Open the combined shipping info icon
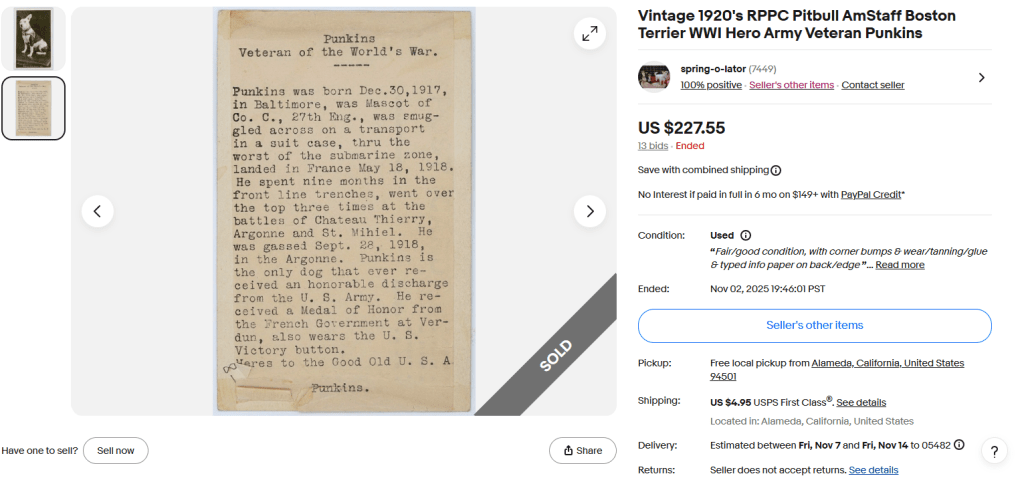 [x=776, y=170]
